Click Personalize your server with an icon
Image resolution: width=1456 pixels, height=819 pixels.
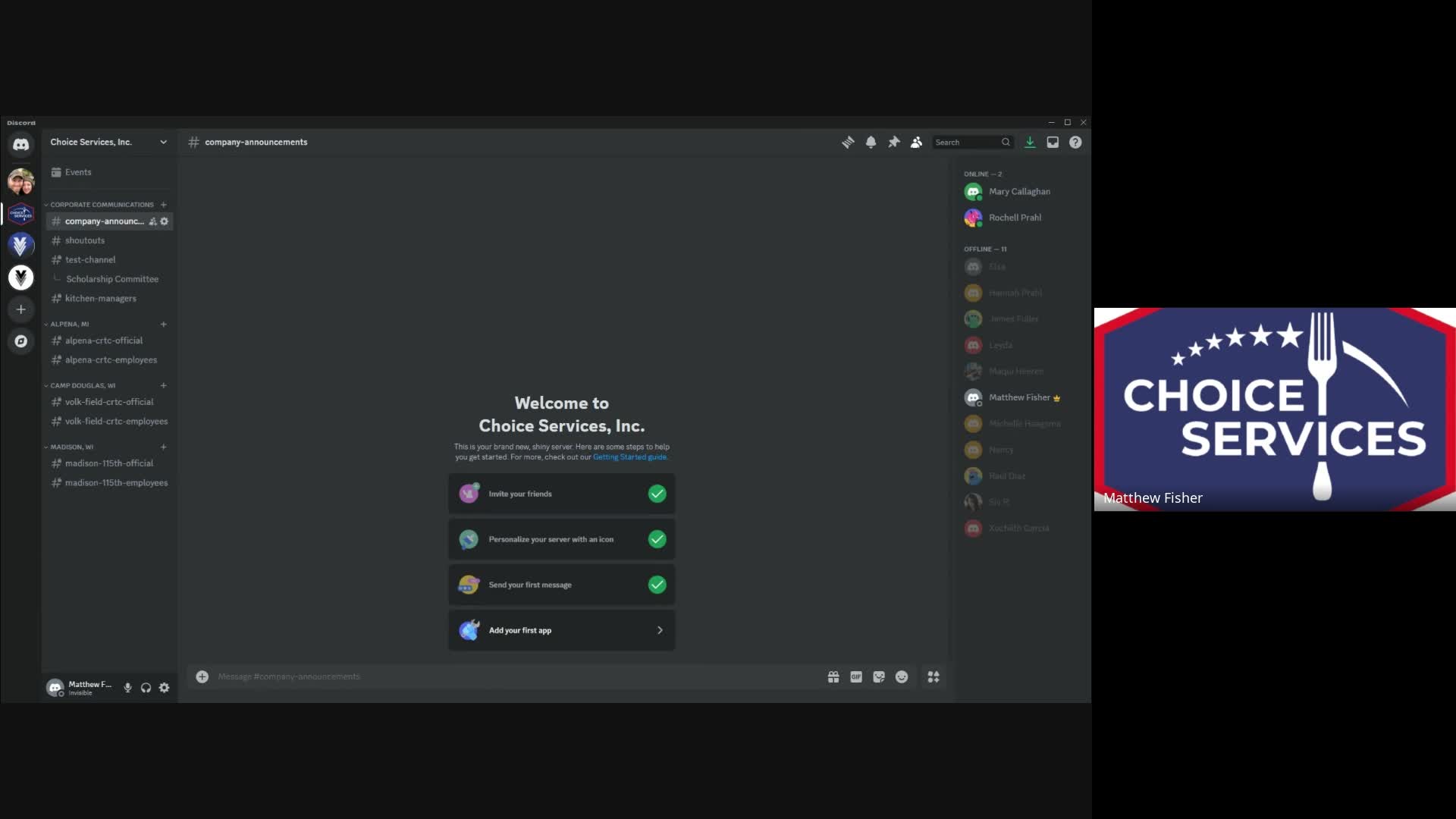click(x=562, y=539)
